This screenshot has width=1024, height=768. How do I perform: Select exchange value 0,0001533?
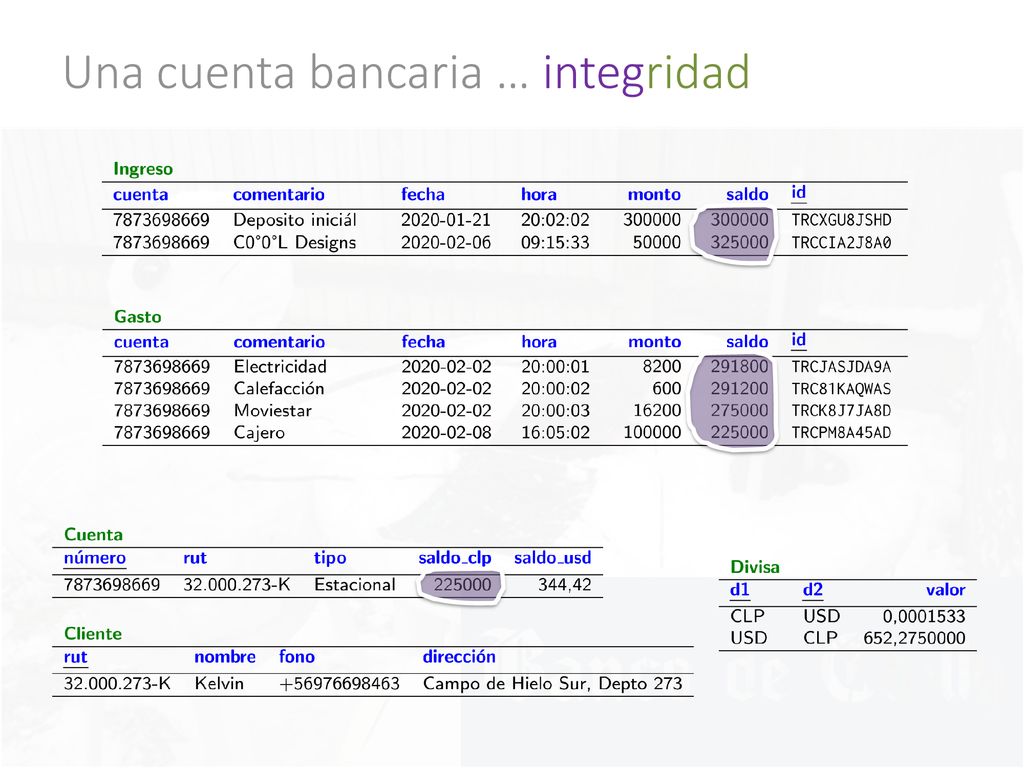(923, 616)
